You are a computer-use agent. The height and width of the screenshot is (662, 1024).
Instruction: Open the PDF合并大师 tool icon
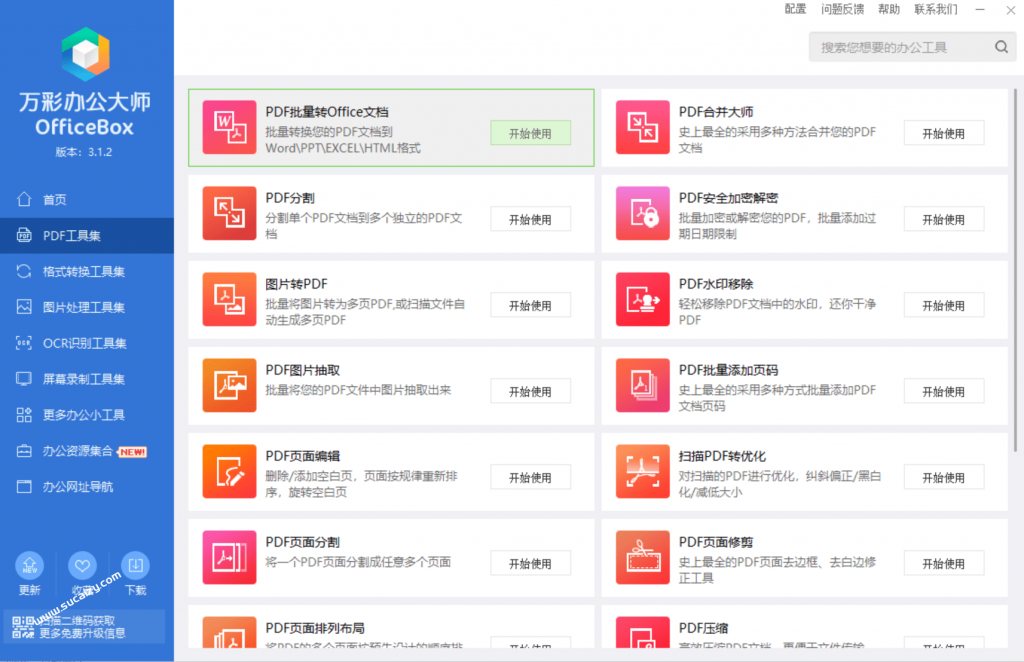643,127
